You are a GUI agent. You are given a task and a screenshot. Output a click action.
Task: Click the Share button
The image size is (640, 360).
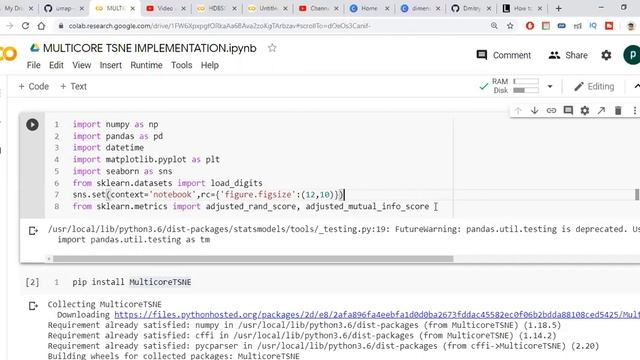pos(568,55)
